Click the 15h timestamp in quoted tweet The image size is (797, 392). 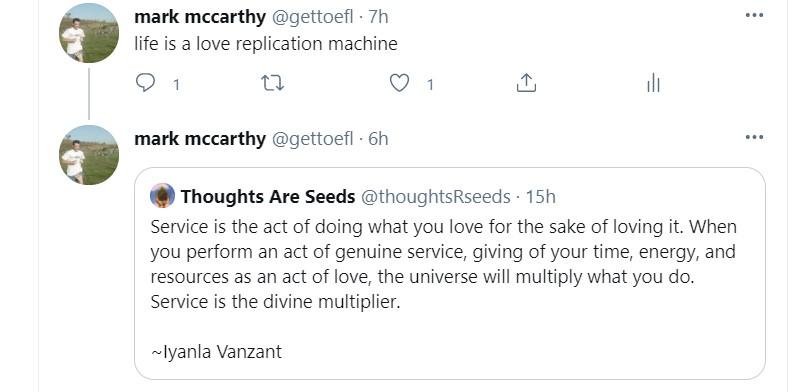[x=540, y=196]
